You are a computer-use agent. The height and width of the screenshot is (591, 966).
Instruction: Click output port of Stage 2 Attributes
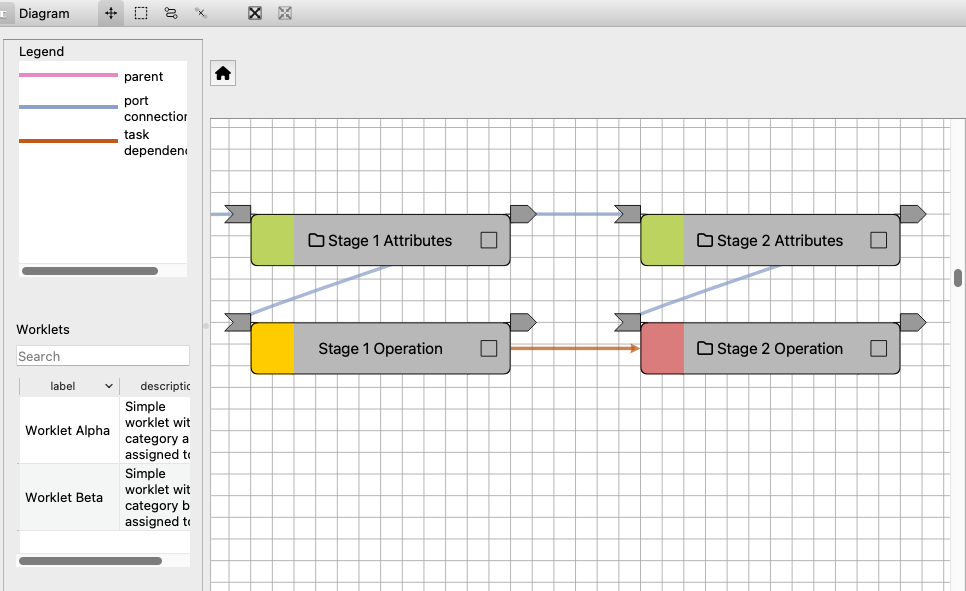click(x=913, y=214)
